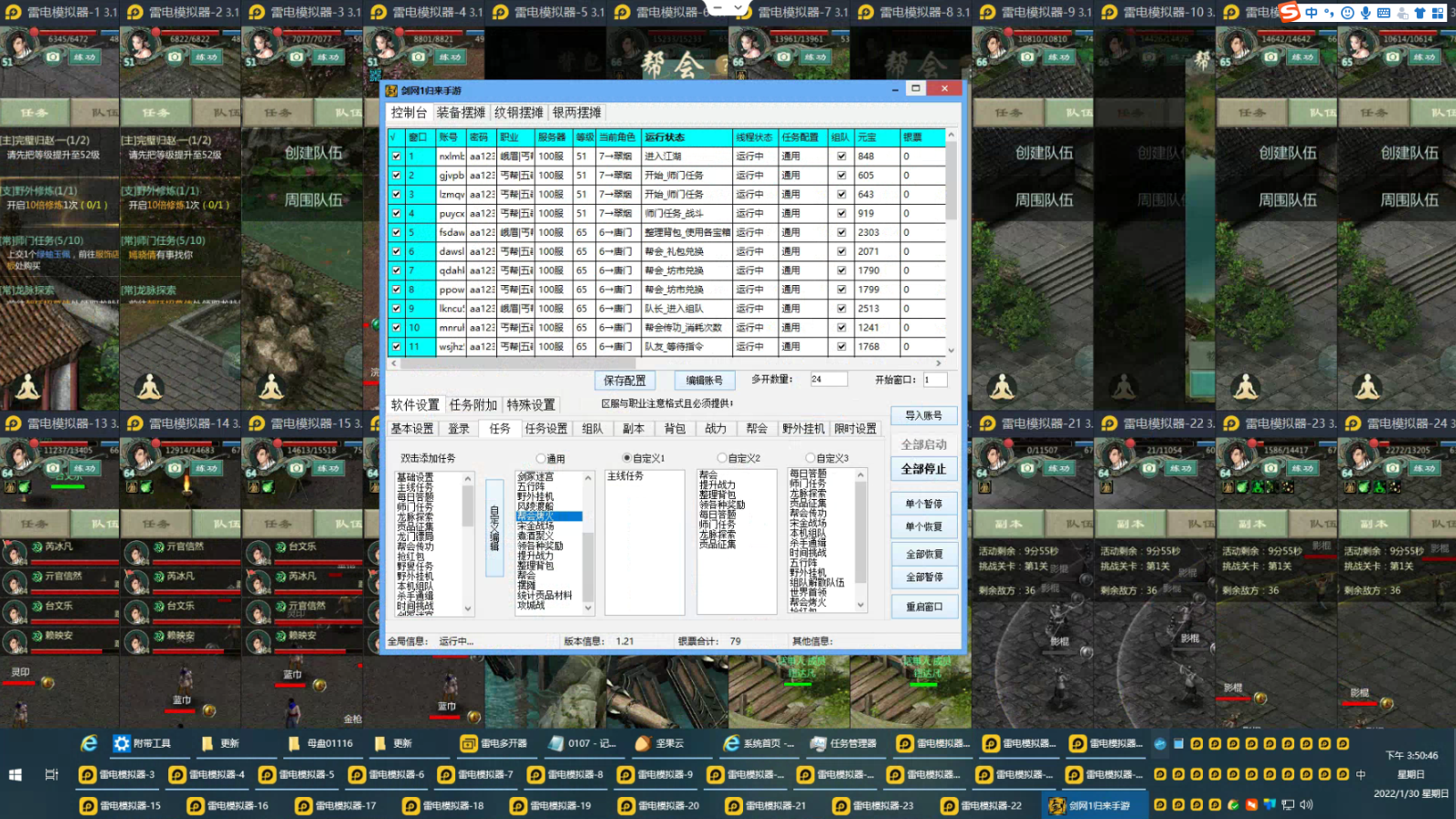This screenshot has width=1456, height=819.
Task: Click the camera icon in 雷电模拟器-15 window
Action: tap(296, 468)
